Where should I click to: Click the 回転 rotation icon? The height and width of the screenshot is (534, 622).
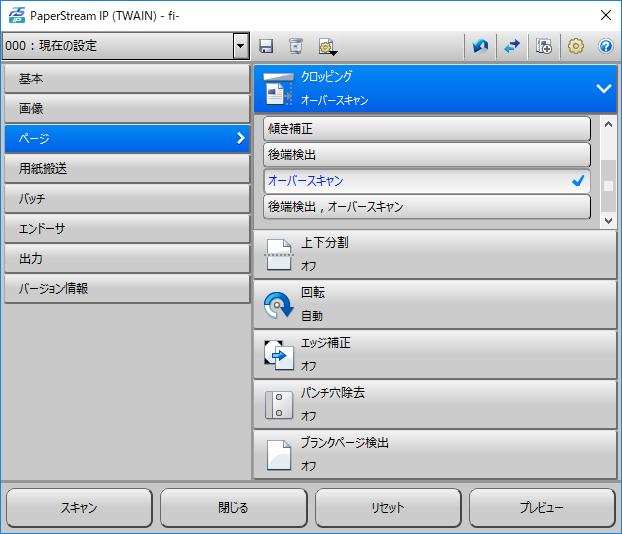click(278, 305)
